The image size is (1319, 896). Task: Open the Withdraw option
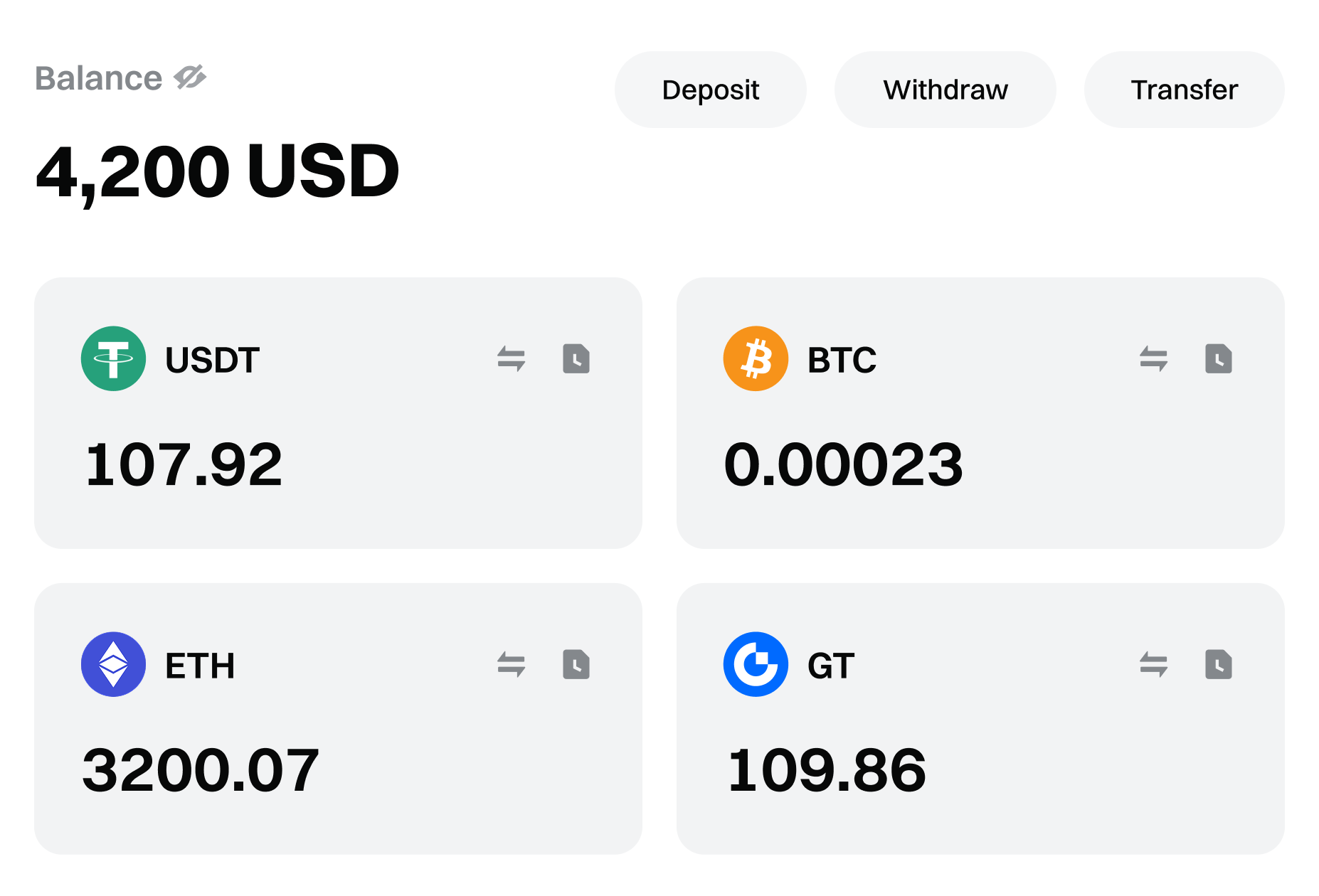click(x=945, y=90)
